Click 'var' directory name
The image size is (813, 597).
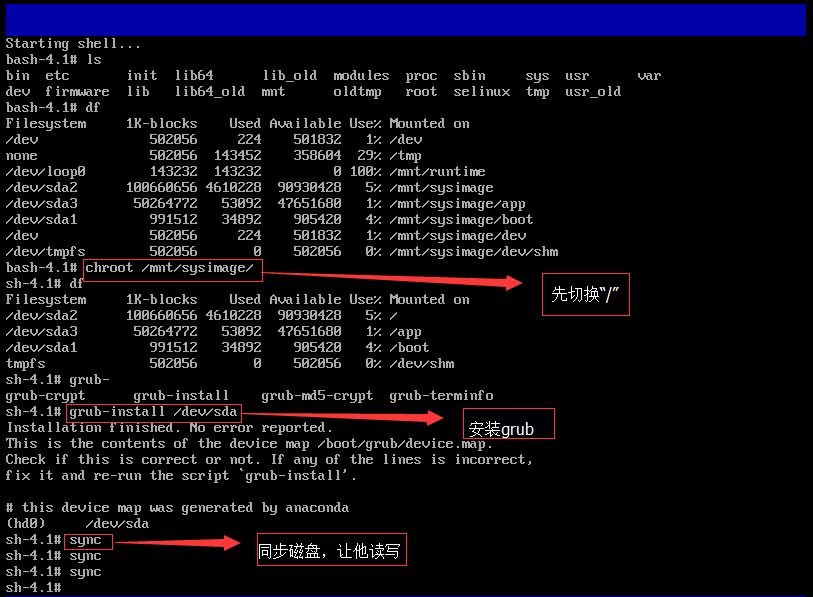click(x=649, y=76)
